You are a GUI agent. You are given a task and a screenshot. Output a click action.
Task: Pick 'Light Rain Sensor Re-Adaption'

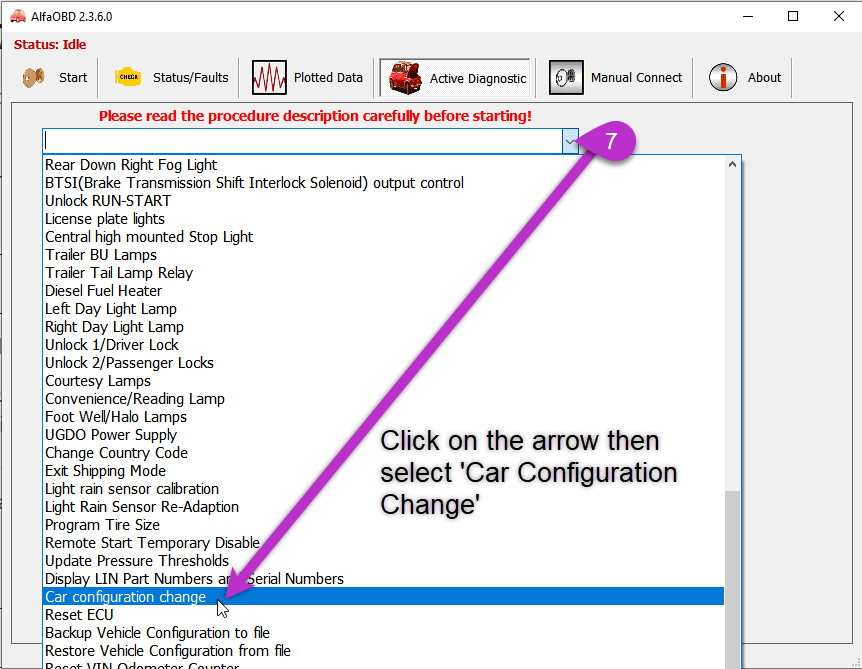coord(383,507)
